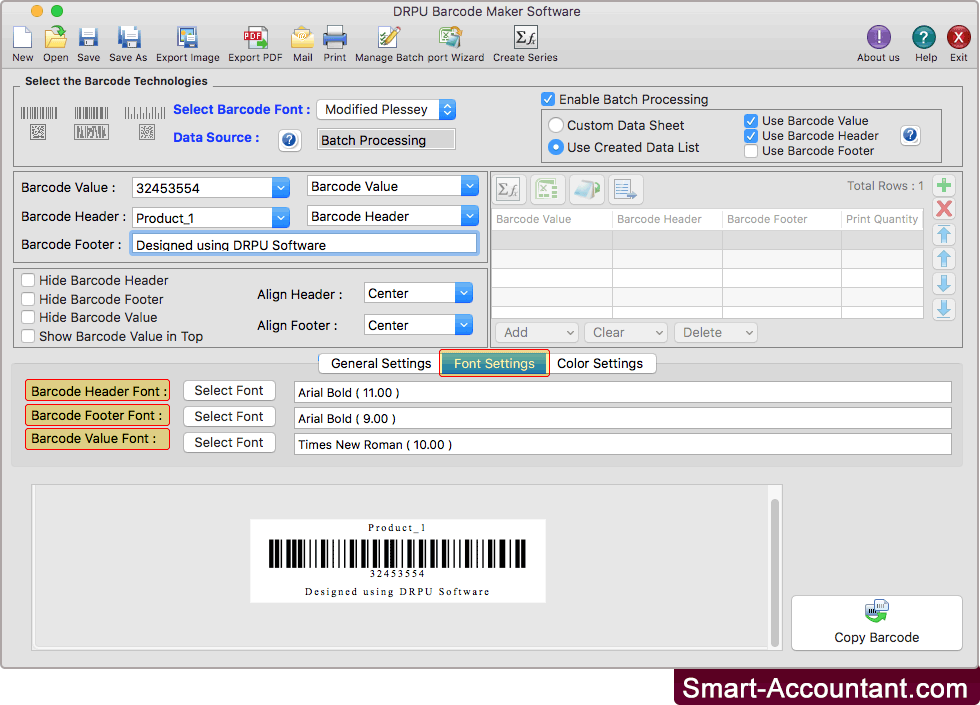Open Mail from the toolbar
980x705 pixels.
tap(302, 38)
